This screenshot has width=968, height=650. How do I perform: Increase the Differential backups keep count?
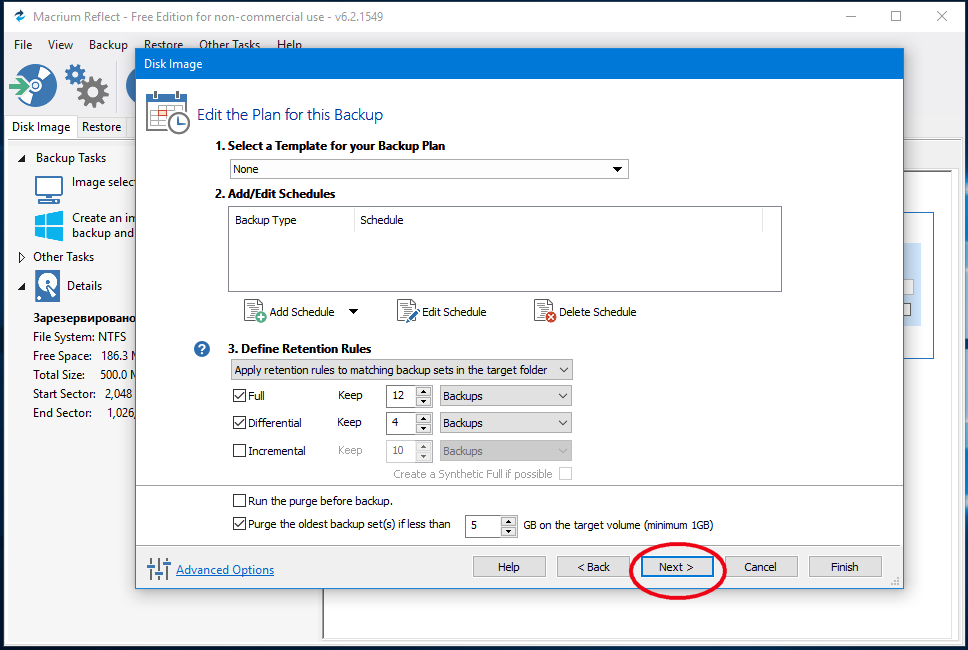pyautogui.click(x=424, y=419)
